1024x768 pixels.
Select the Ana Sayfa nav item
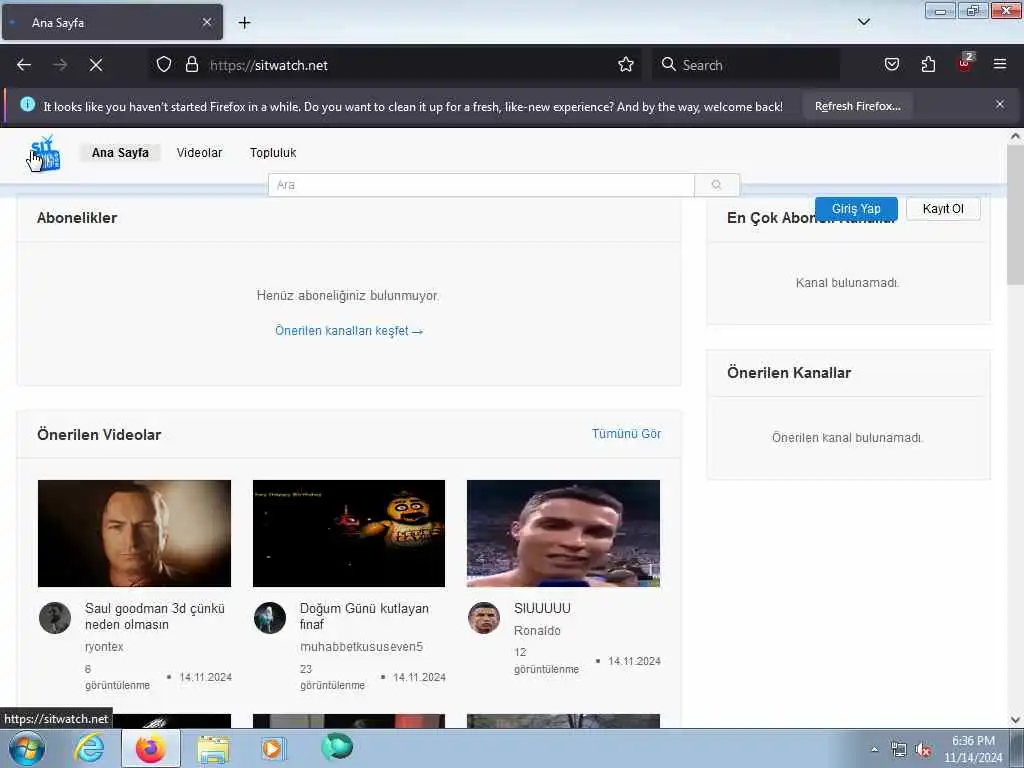tap(120, 153)
